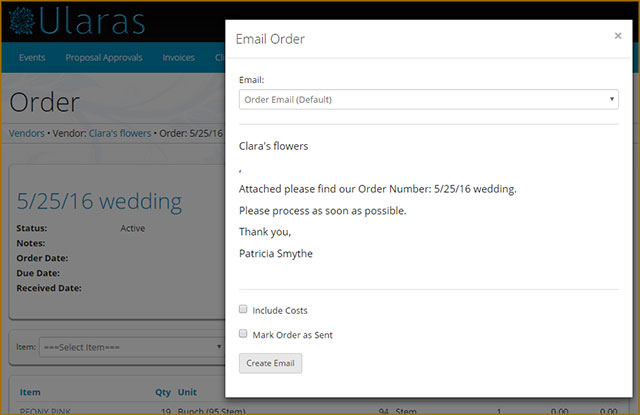This screenshot has height=415, width=640.
Task: Click the Notes label
Action: (31, 243)
